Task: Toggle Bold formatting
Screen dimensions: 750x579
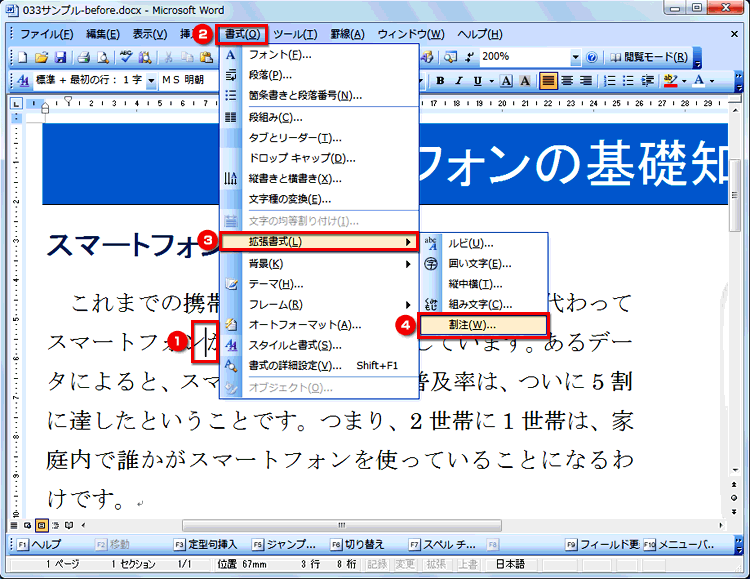Action: tap(440, 80)
